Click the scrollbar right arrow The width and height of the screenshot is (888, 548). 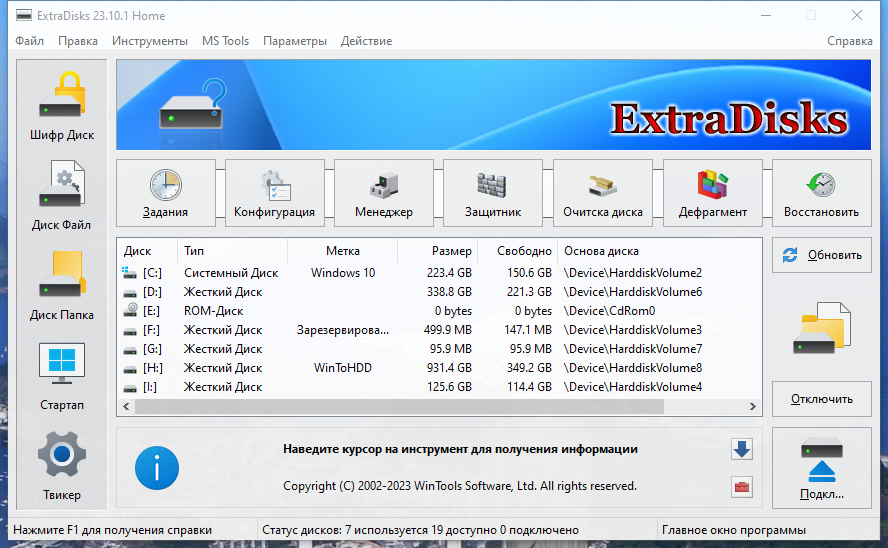coord(753,406)
